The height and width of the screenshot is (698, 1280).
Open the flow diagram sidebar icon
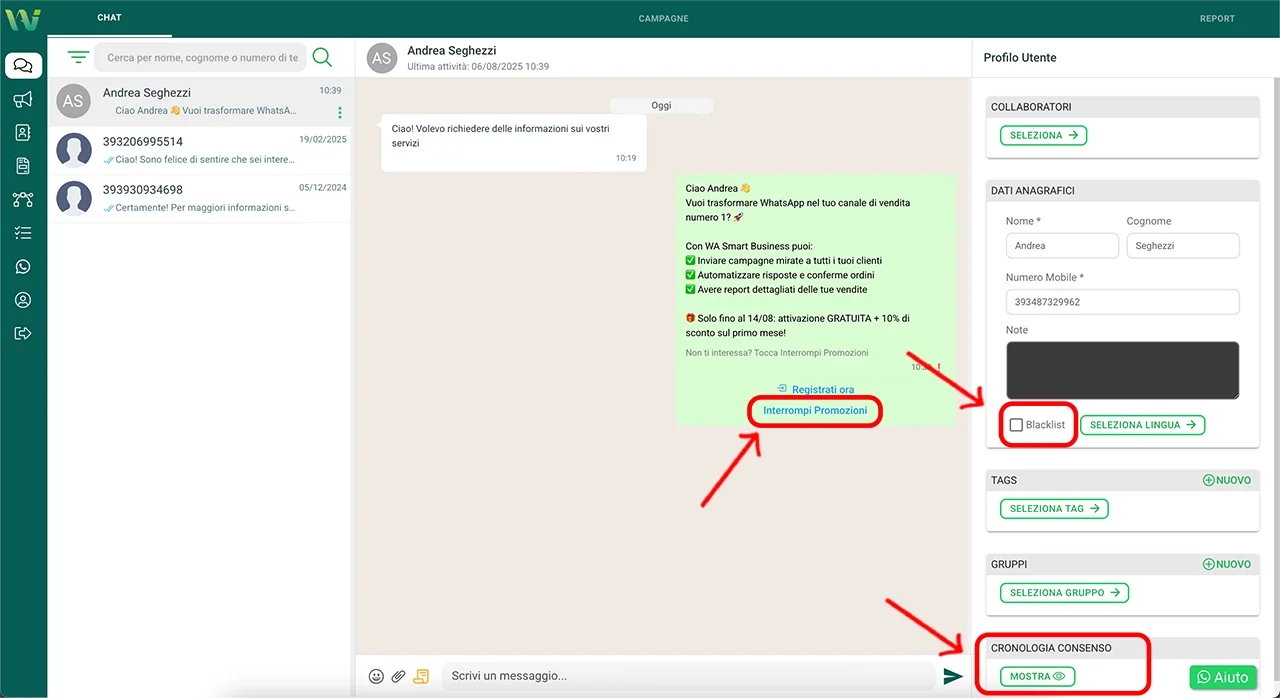(x=23, y=200)
